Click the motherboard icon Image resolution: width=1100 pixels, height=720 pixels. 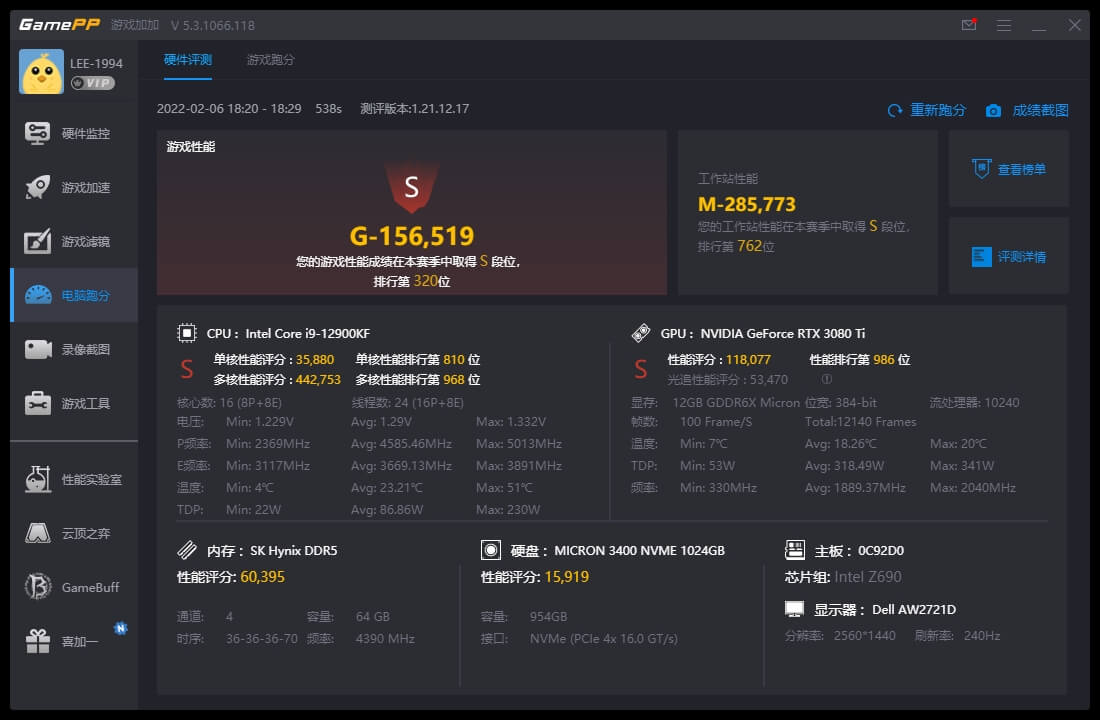tap(795, 550)
